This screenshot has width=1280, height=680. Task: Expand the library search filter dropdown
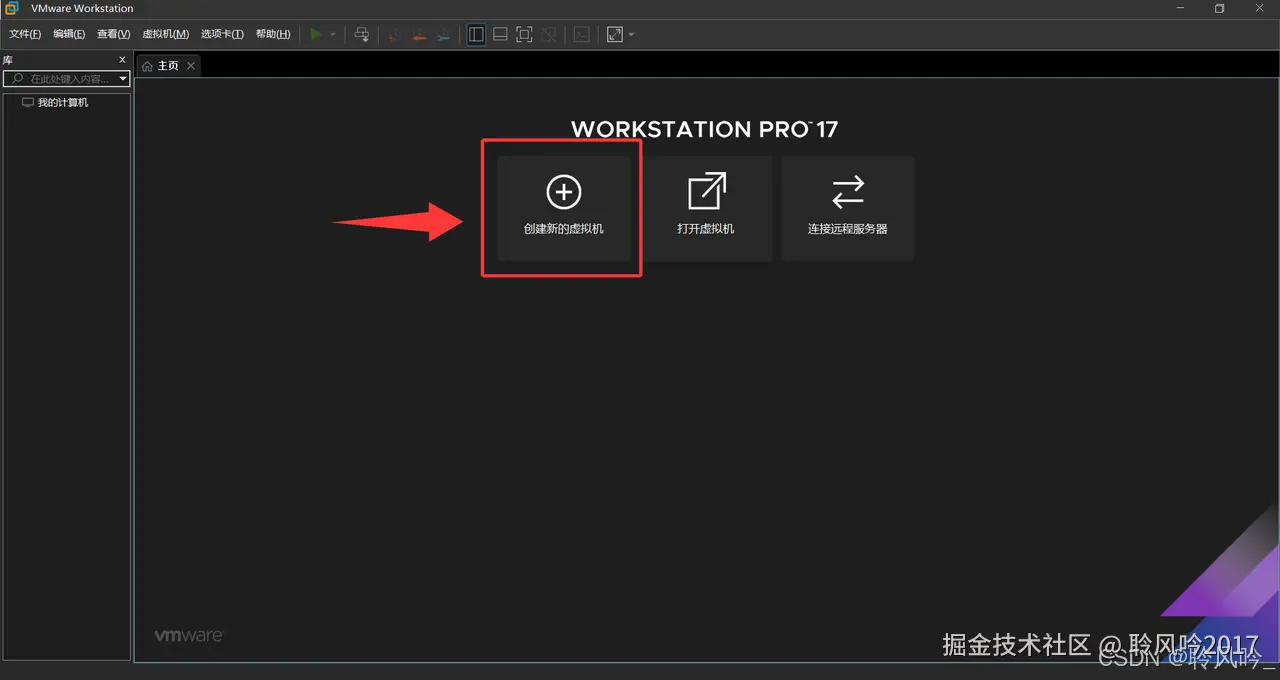123,78
